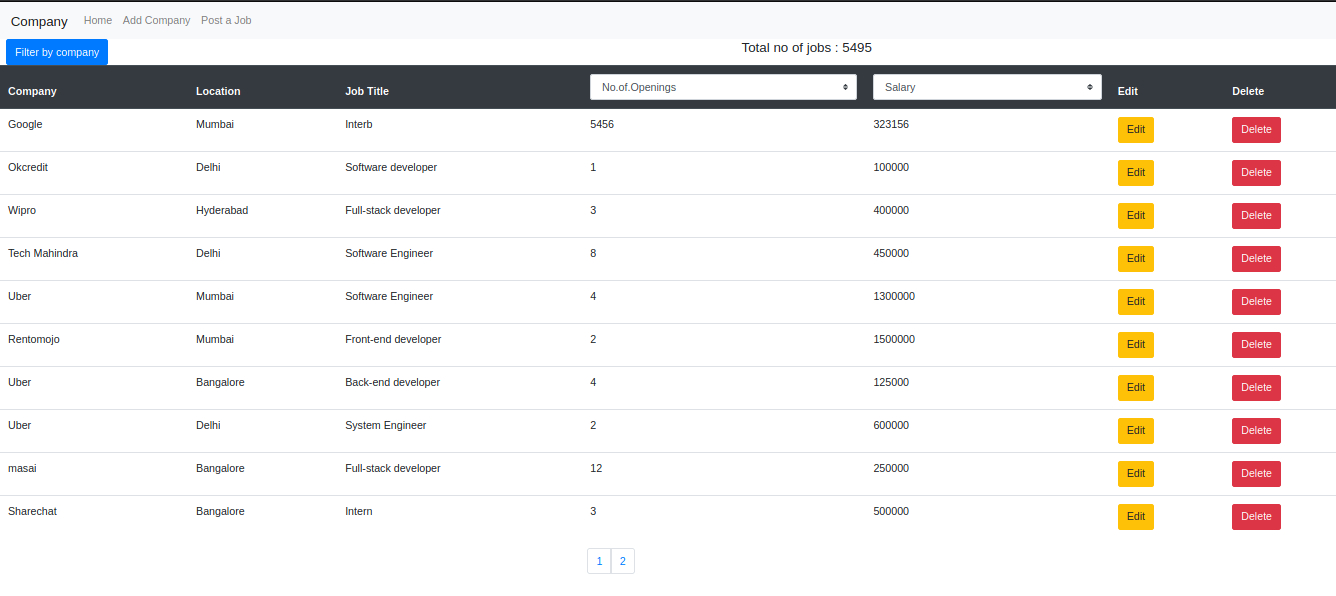The height and width of the screenshot is (596, 1336).
Task: Delete the Uber System Engineer row
Action: (1256, 431)
